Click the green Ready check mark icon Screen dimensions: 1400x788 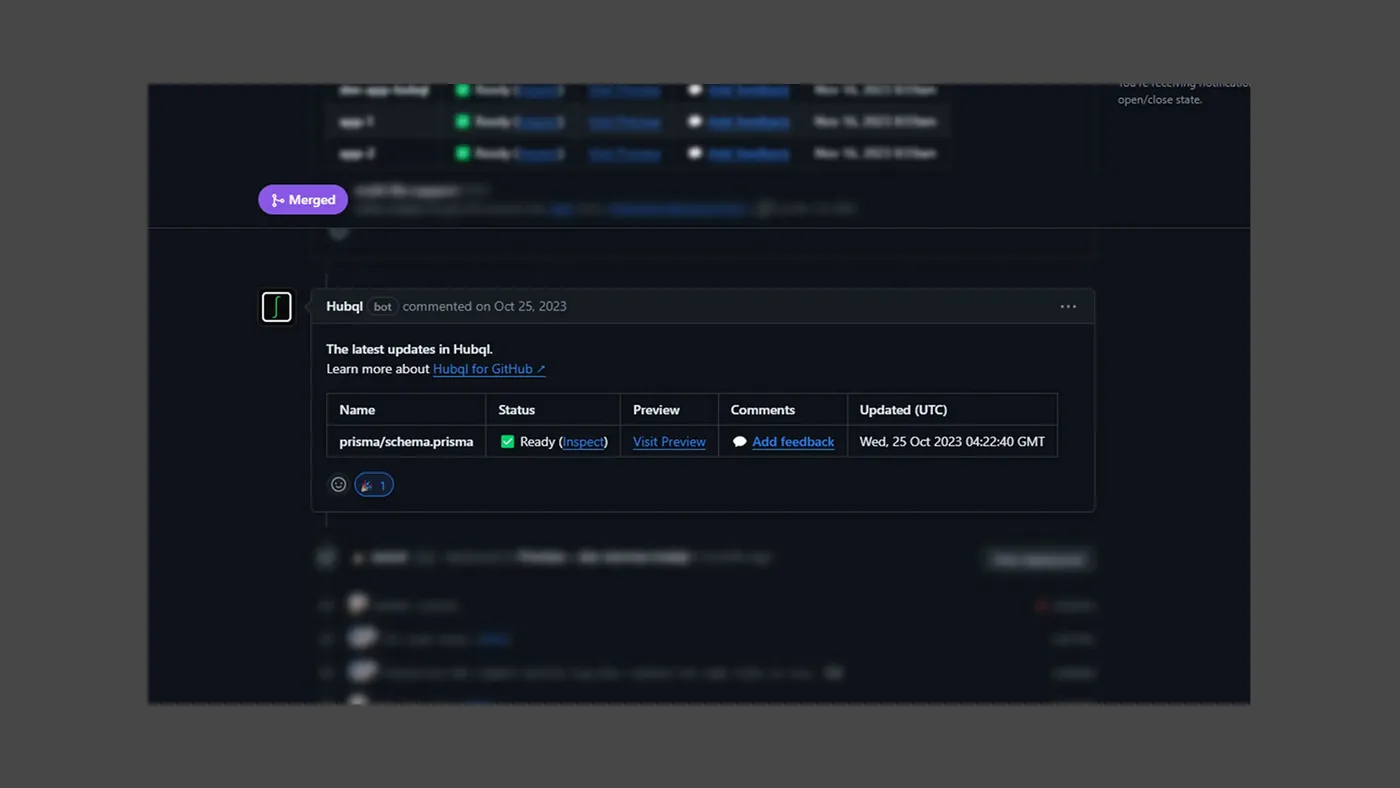click(x=507, y=442)
